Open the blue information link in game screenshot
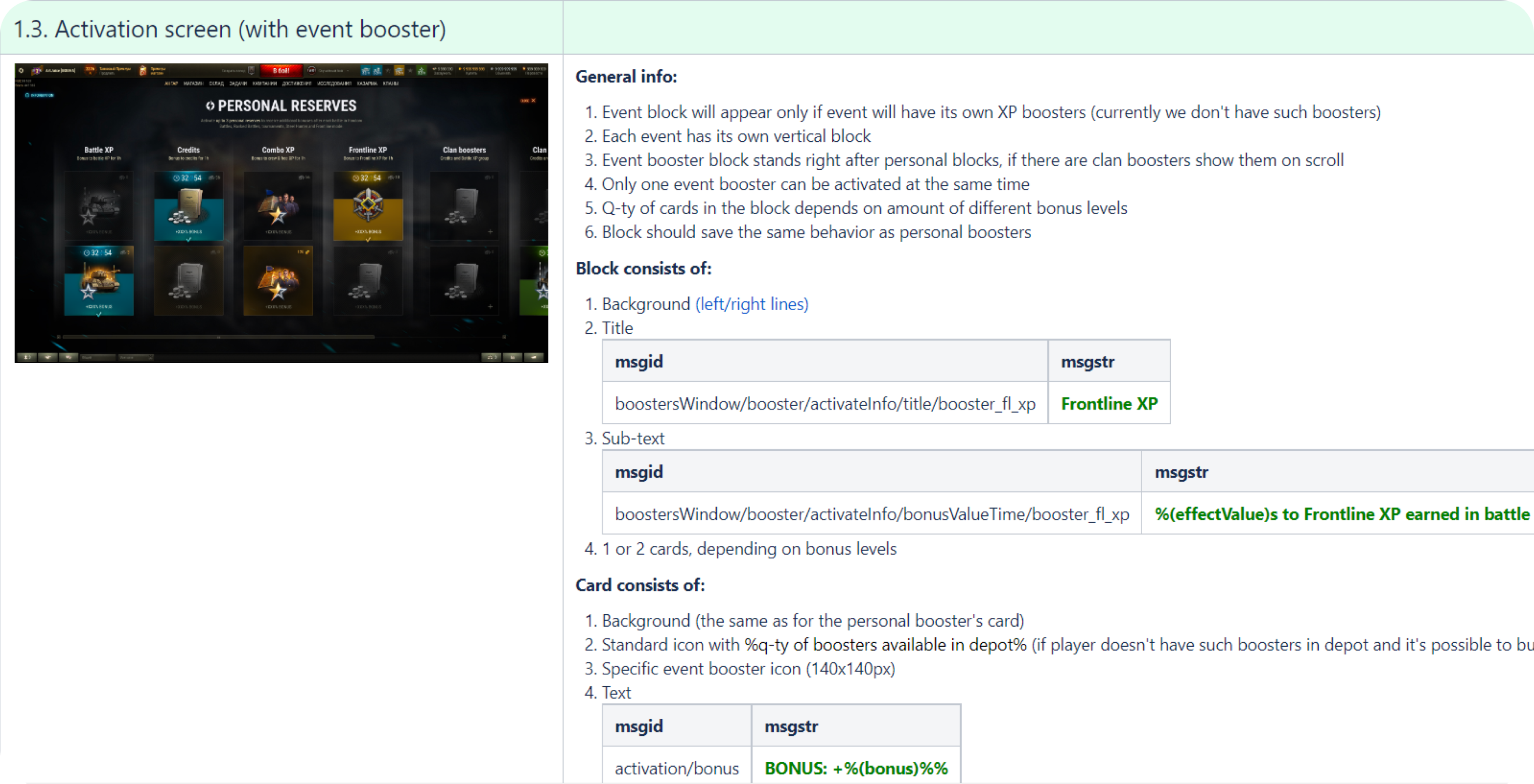The width and height of the screenshot is (1534, 784). [40, 95]
